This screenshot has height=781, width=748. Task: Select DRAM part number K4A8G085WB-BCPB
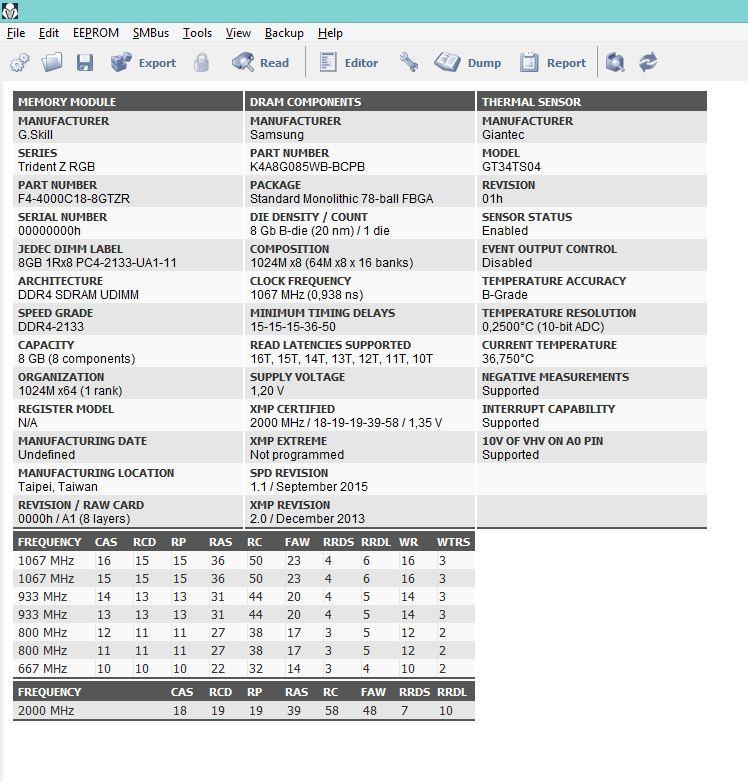(x=307, y=167)
